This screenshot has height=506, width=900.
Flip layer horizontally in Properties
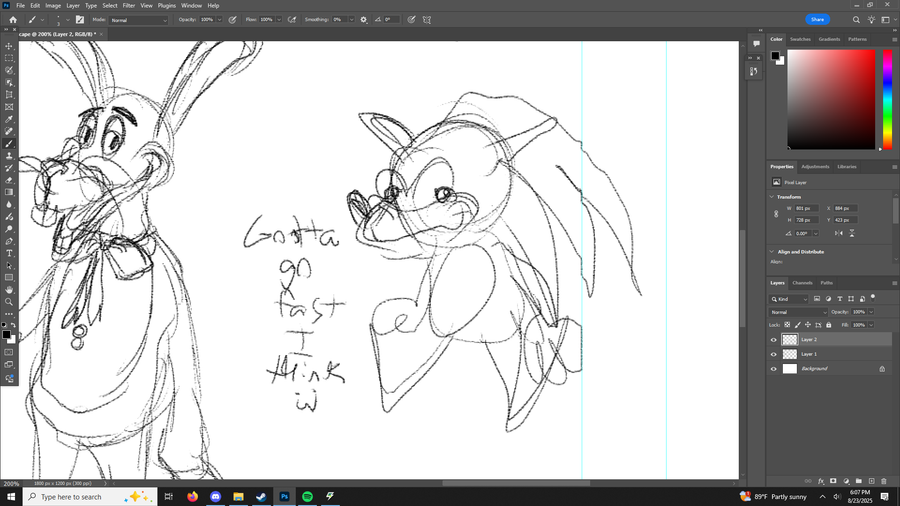[839, 233]
